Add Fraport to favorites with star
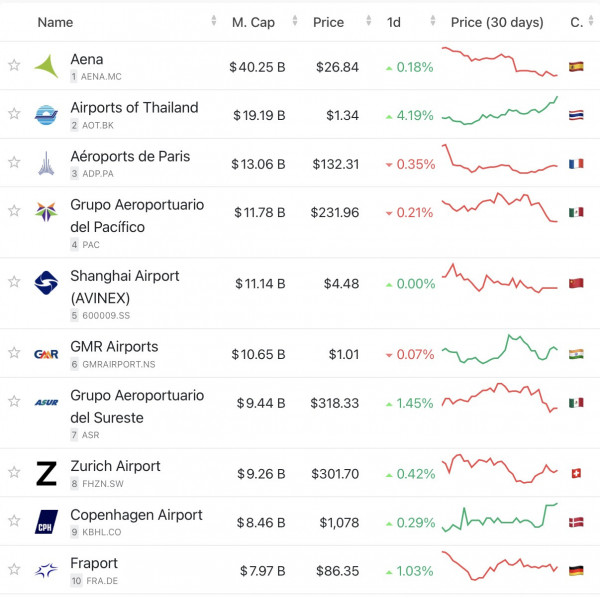Image resolution: width=600 pixels, height=598 pixels. click(14, 570)
